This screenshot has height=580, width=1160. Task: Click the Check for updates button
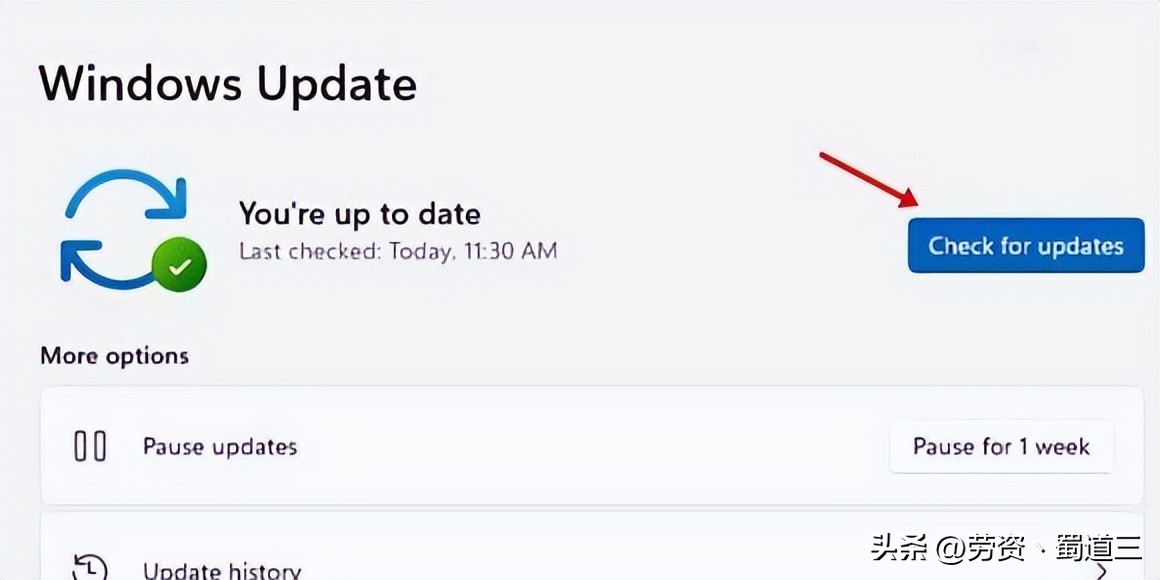point(1025,246)
